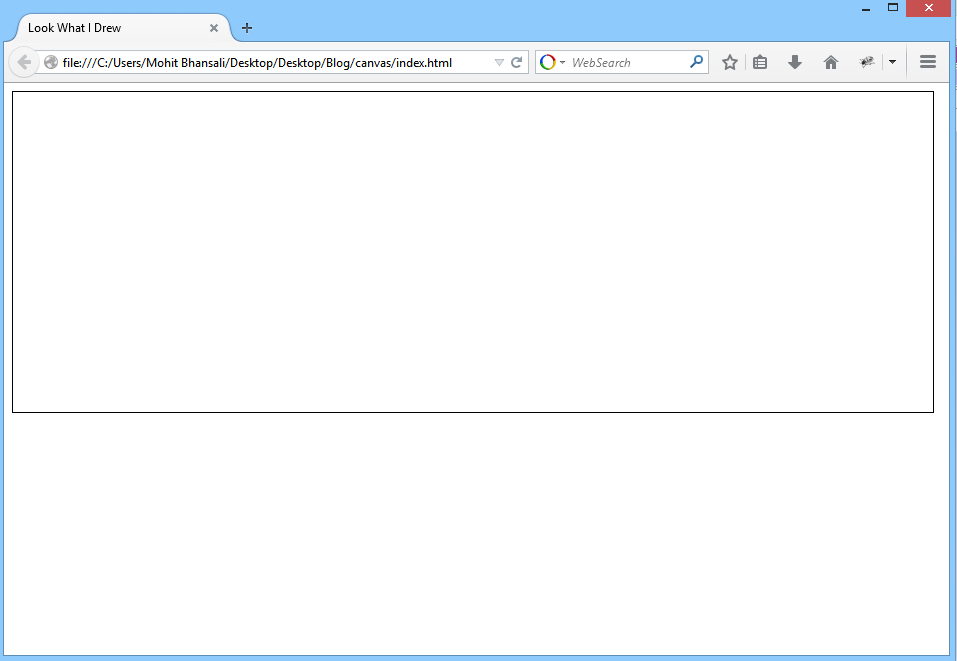957x661 pixels.
Task: Open the search engine selector dropdown
Action: coord(552,62)
